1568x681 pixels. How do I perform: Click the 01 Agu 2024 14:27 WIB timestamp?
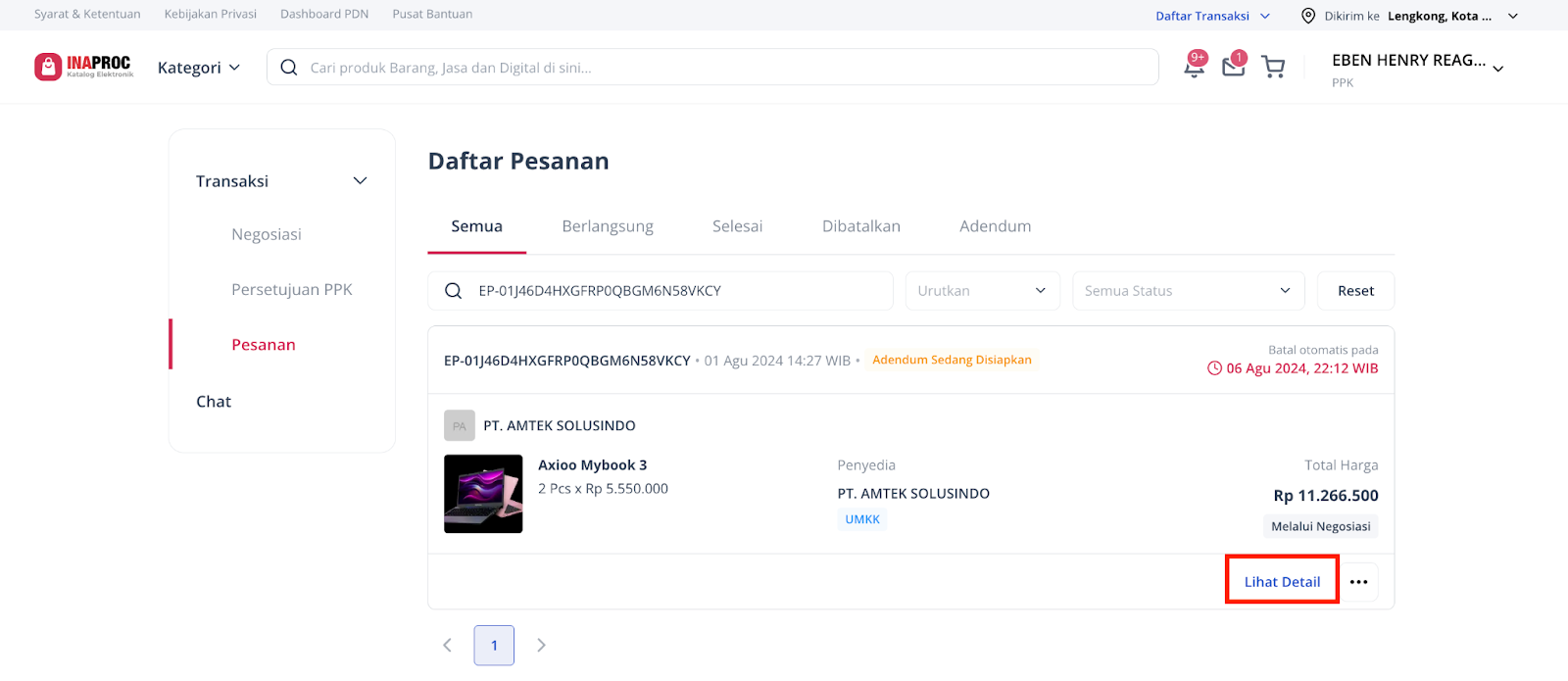click(777, 361)
